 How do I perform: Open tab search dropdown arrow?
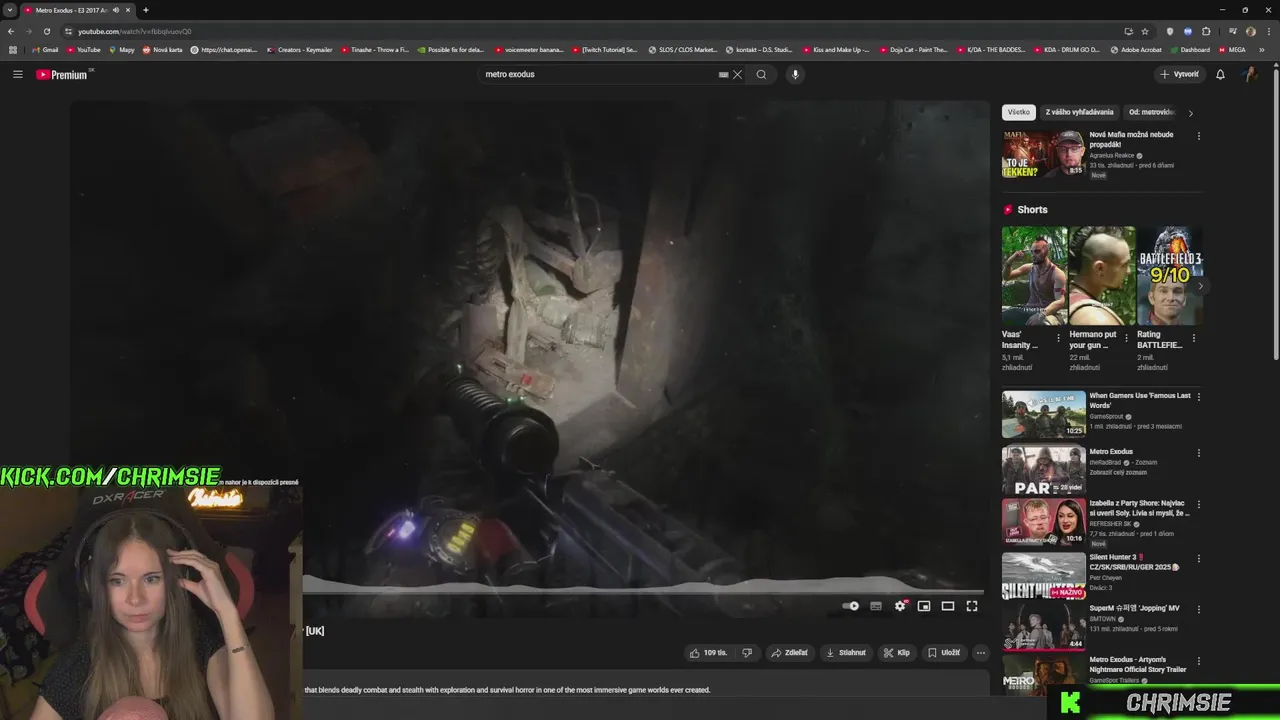point(9,10)
